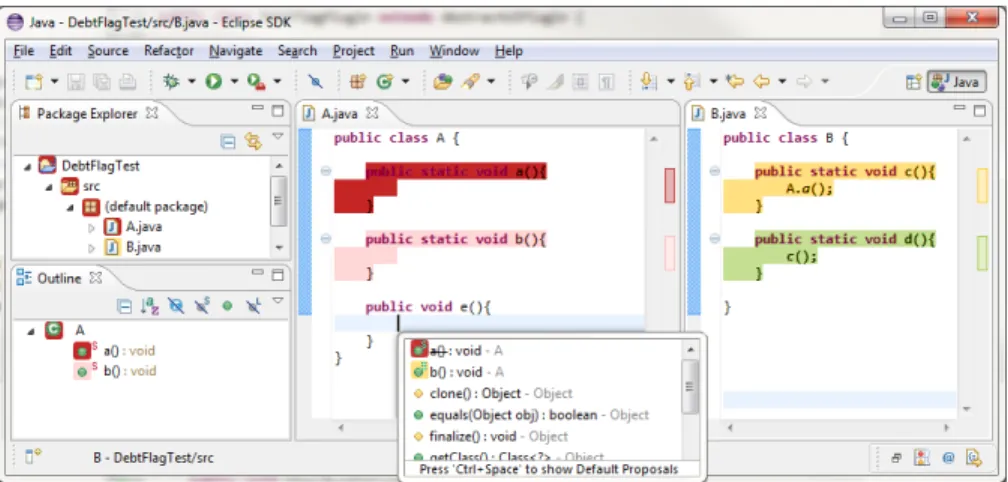Expand the A.java tree node
Screen dimensions: 1008x482
[x=91, y=227]
